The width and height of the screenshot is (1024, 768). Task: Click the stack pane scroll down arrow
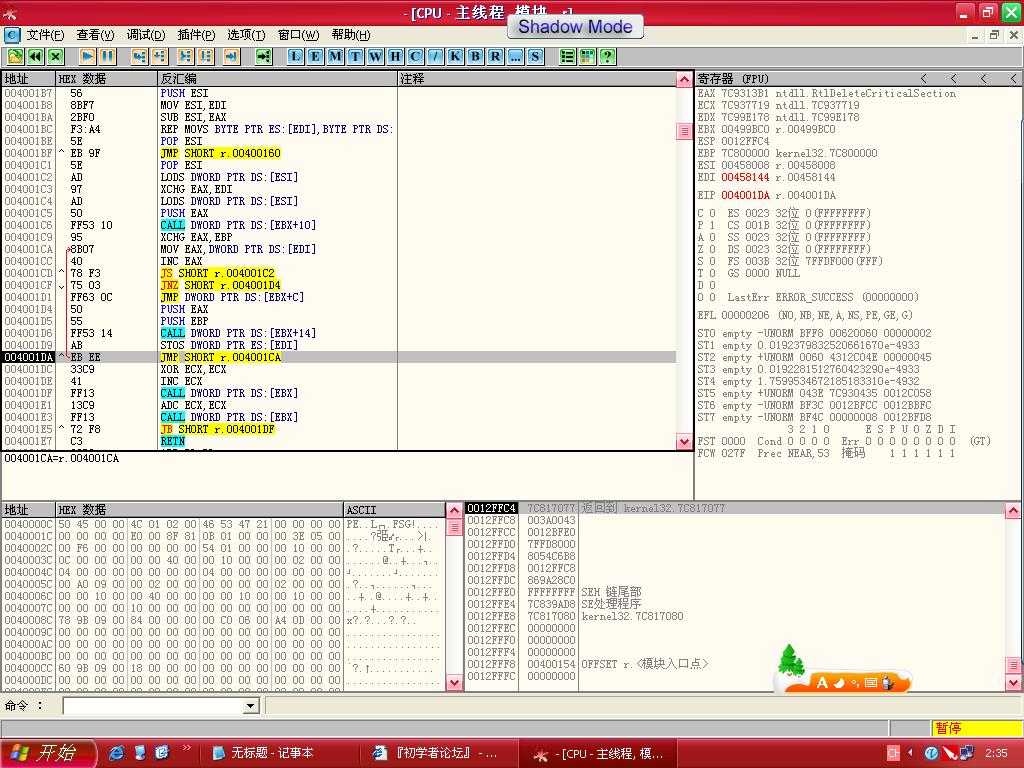click(1013, 682)
